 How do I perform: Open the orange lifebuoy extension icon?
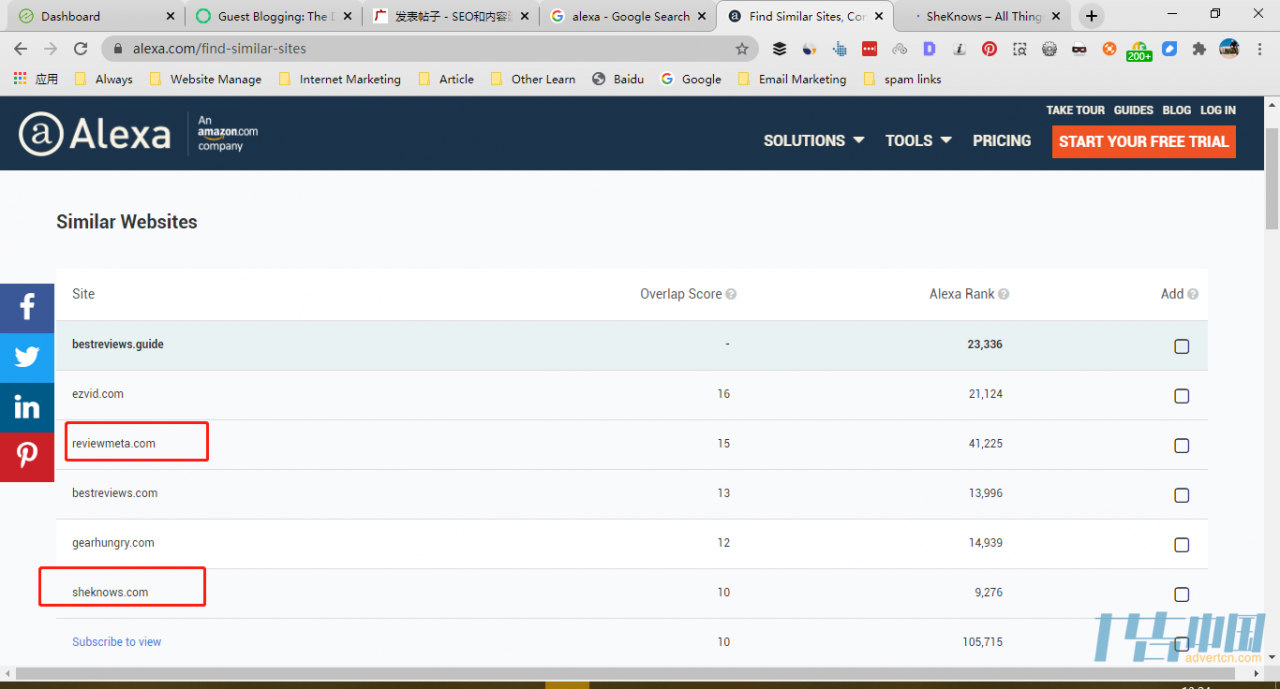pos(1109,48)
